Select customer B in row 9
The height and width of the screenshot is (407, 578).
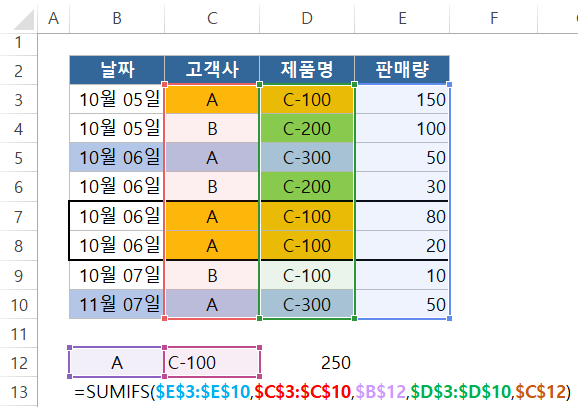[x=212, y=275]
